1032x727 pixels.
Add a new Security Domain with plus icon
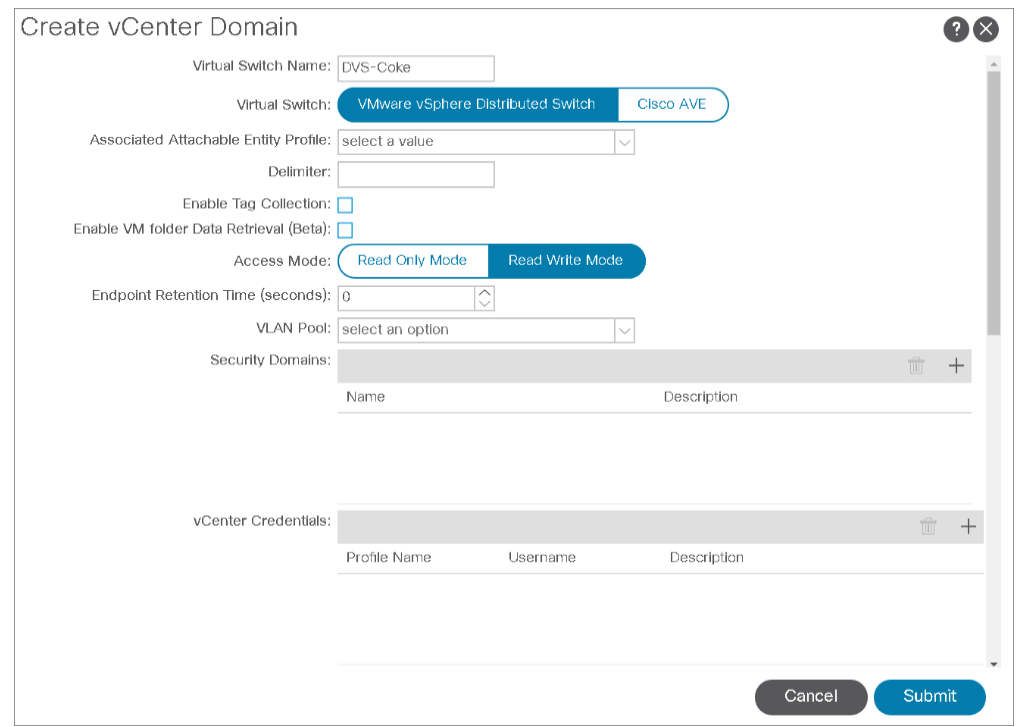(x=956, y=366)
